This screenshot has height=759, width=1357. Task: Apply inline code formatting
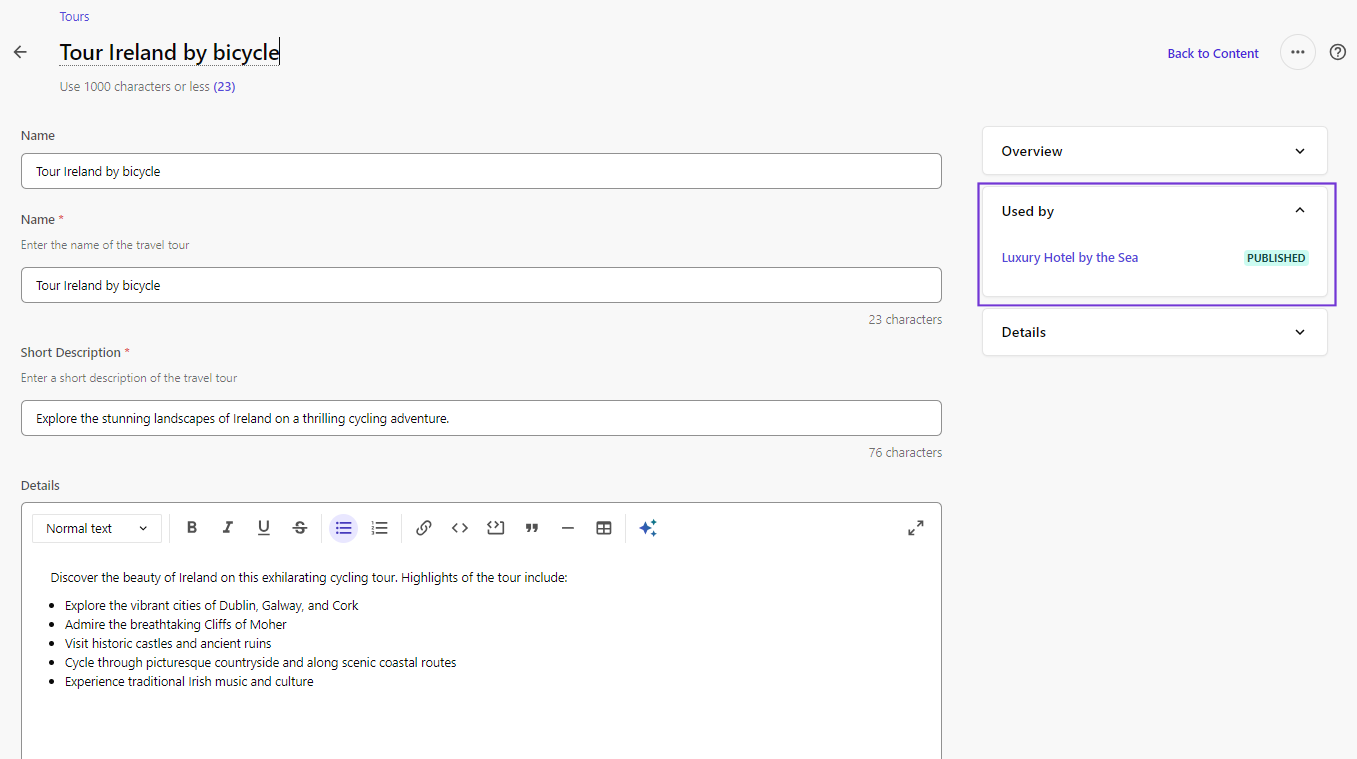pyautogui.click(x=460, y=528)
